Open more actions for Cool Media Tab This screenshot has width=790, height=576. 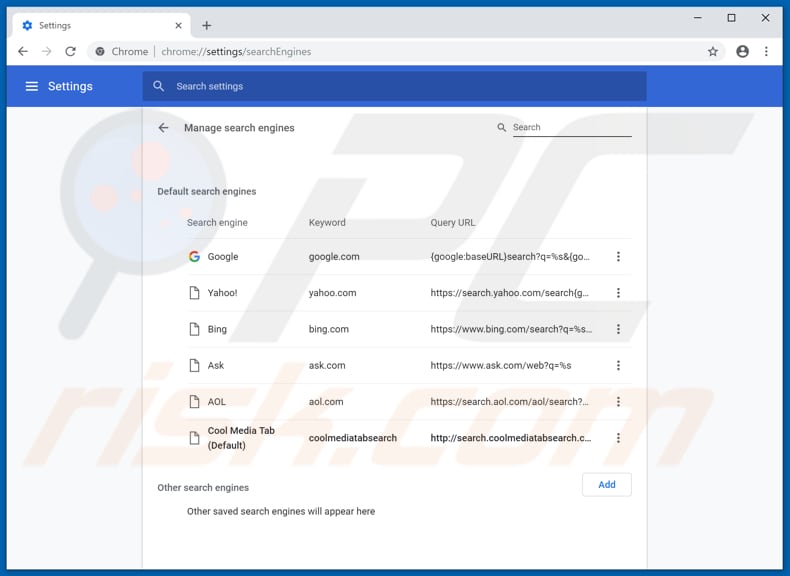(618, 438)
